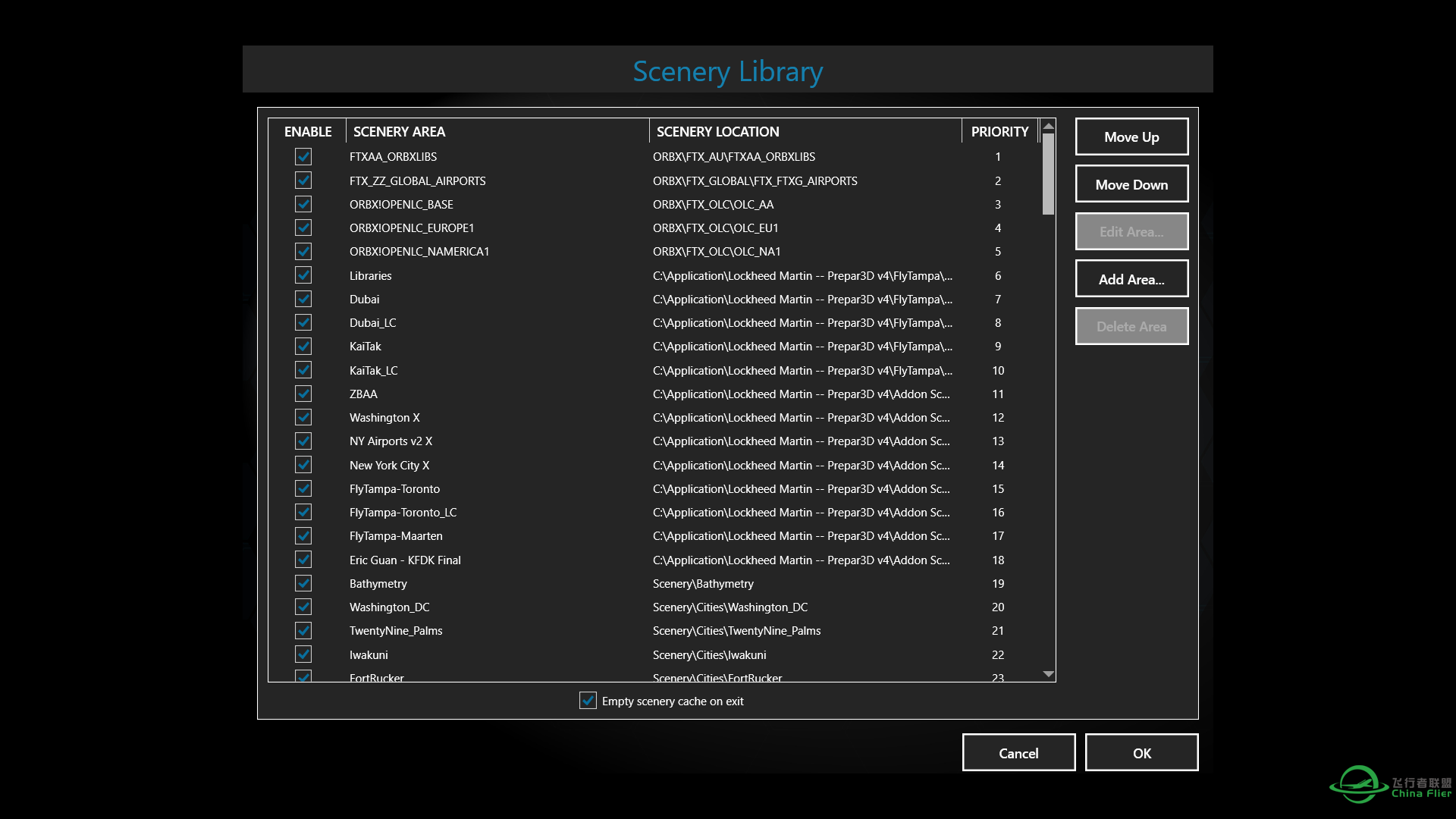Select FlyTampa-Toronto_LC scenery area name
The width and height of the screenshot is (1456, 819).
tap(403, 512)
